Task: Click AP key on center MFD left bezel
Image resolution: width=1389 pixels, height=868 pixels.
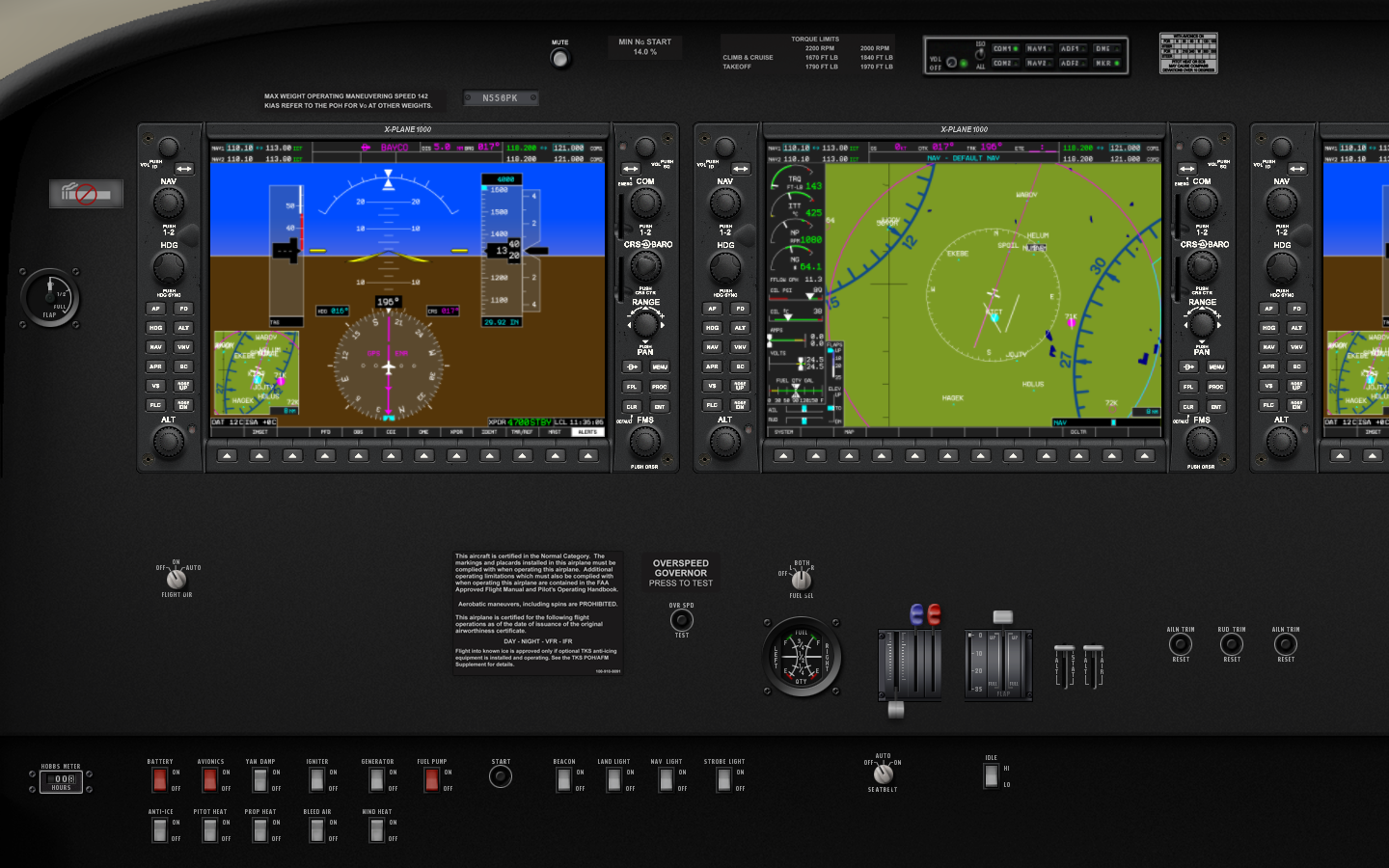Action: tap(712, 309)
